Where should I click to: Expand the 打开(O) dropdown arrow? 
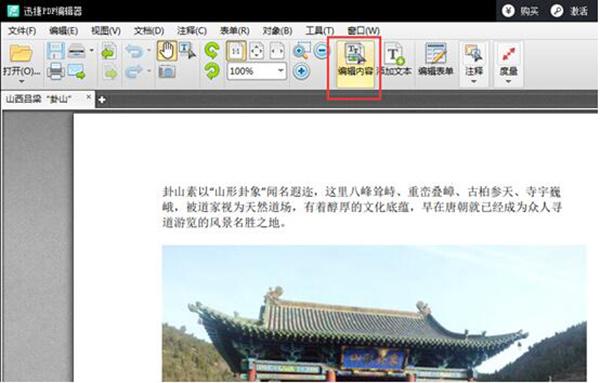tap(21, 81)
